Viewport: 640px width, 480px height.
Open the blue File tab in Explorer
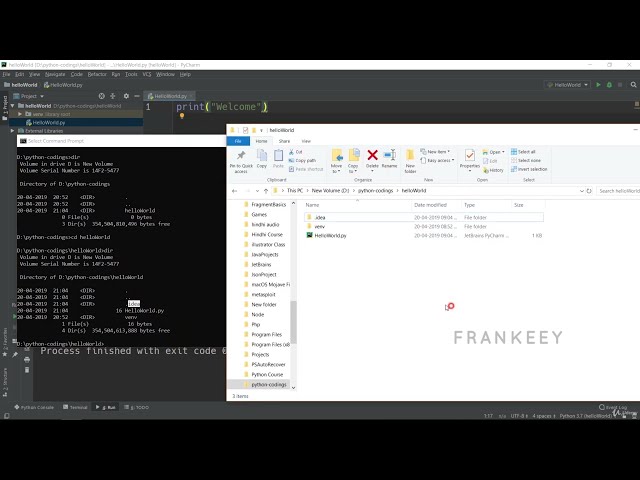coord(238,141)
